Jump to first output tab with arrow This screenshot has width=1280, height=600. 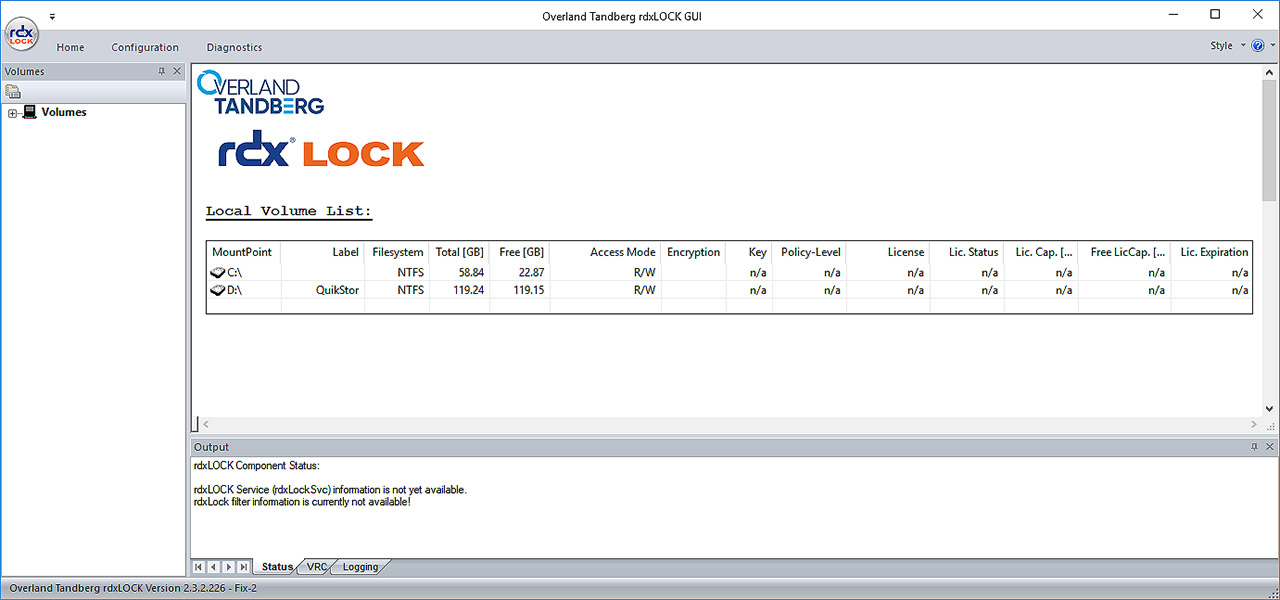(x=198, y=567)
